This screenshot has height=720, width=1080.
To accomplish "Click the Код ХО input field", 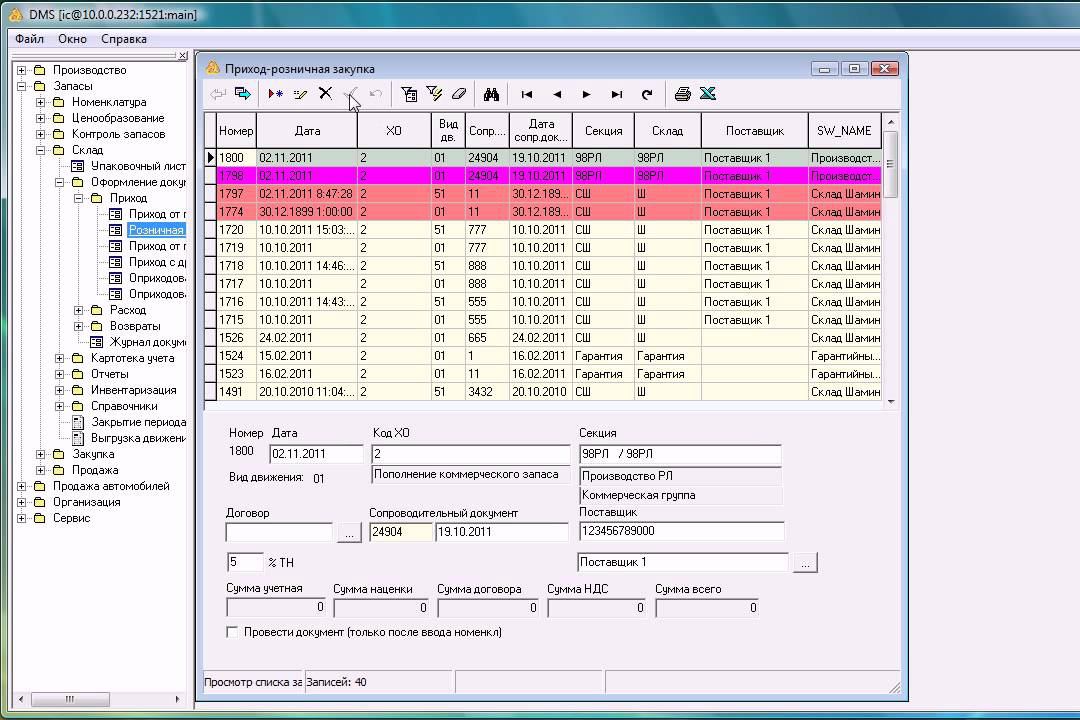I will click(470, 454).
